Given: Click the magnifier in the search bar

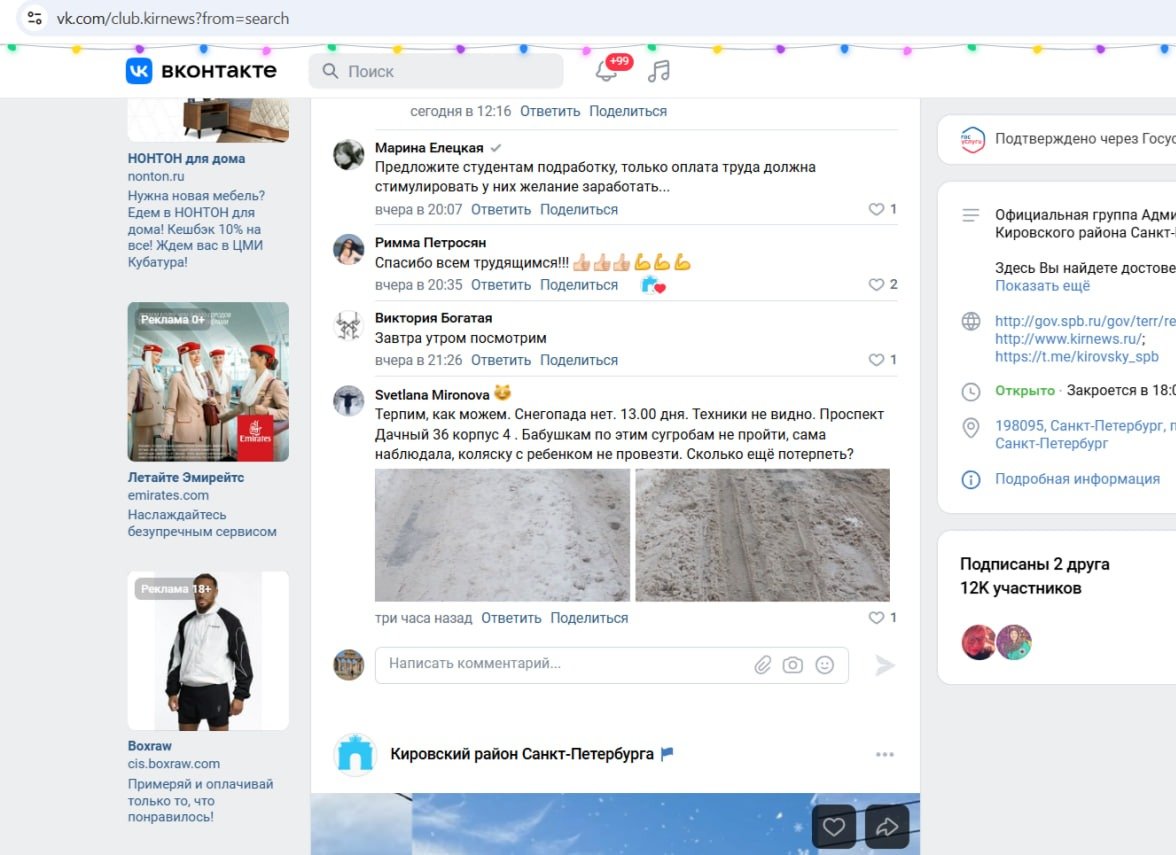Looking at the screenshot, I should point(329,71).
